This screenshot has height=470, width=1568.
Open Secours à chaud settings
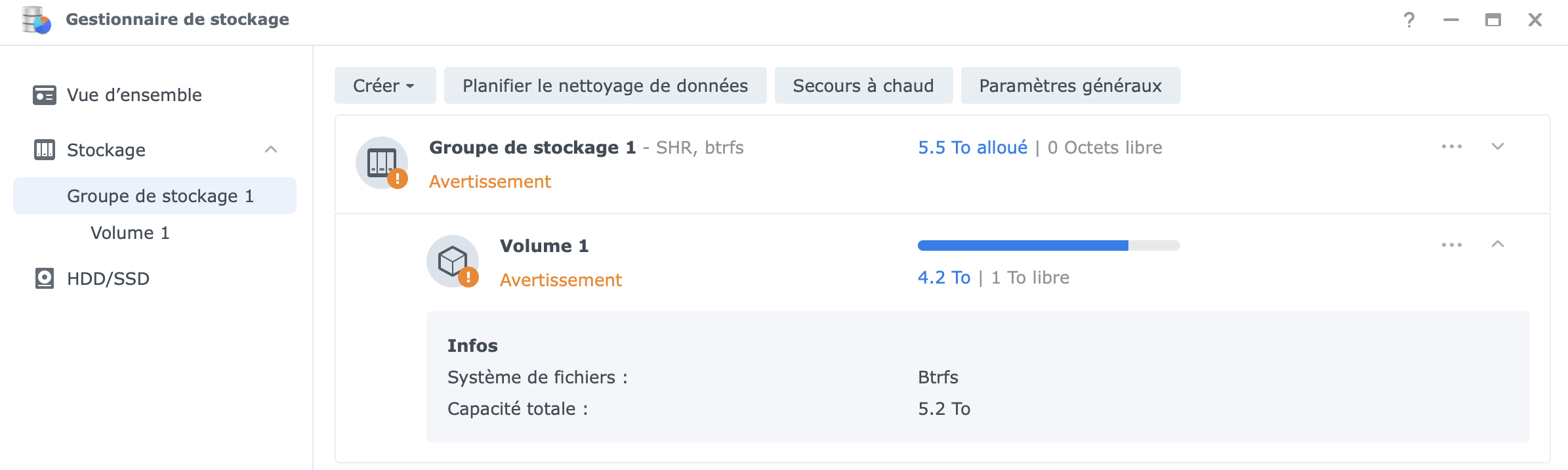coord(863,85)
